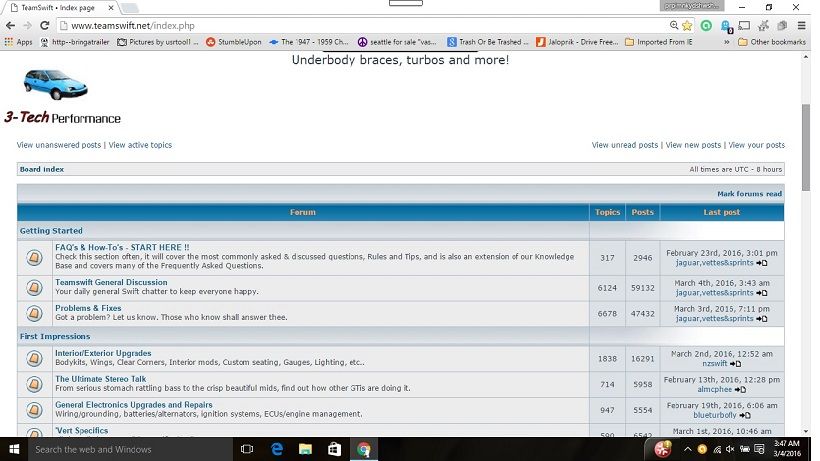Open the FAQ's & How-To's forum link

(x=121, y=247)
